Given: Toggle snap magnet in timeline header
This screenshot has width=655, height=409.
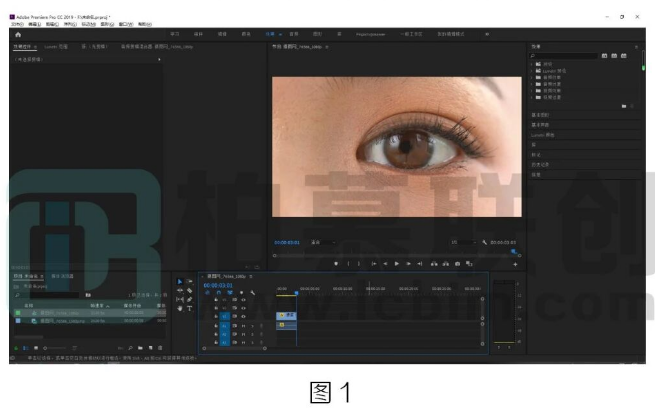Looking at the screenshot, I should click(220, 293).
